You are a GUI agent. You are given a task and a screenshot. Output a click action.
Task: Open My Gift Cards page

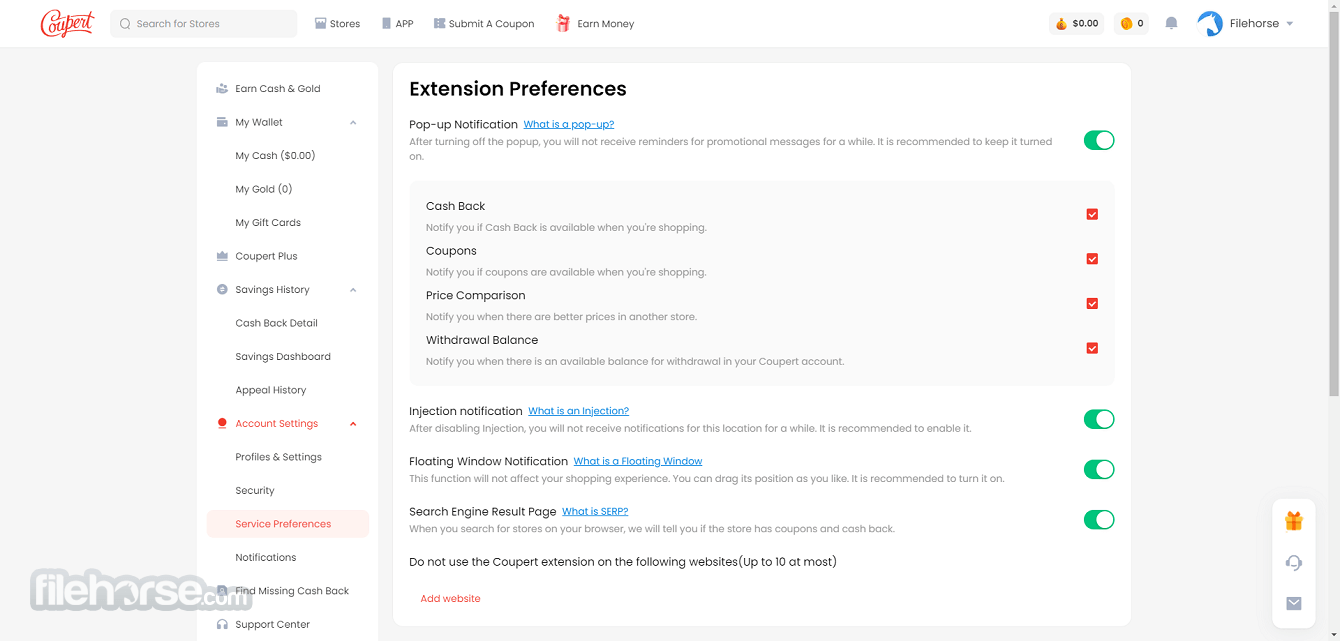point(268,223)
